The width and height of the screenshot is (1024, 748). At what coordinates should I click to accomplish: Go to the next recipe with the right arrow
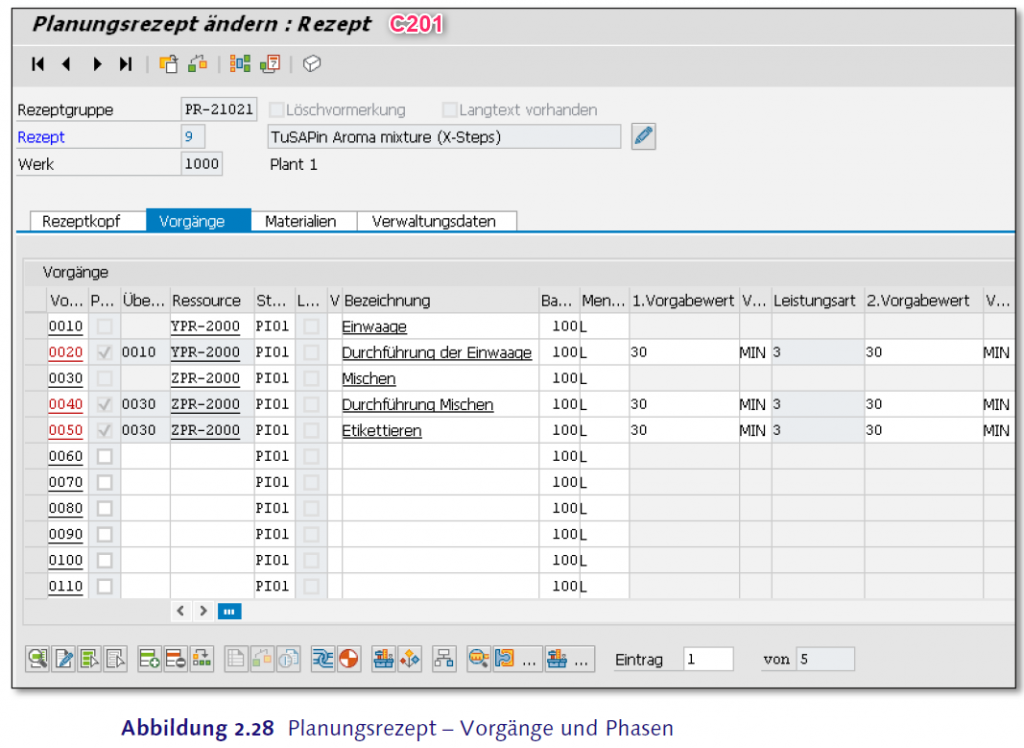[97, 64]
